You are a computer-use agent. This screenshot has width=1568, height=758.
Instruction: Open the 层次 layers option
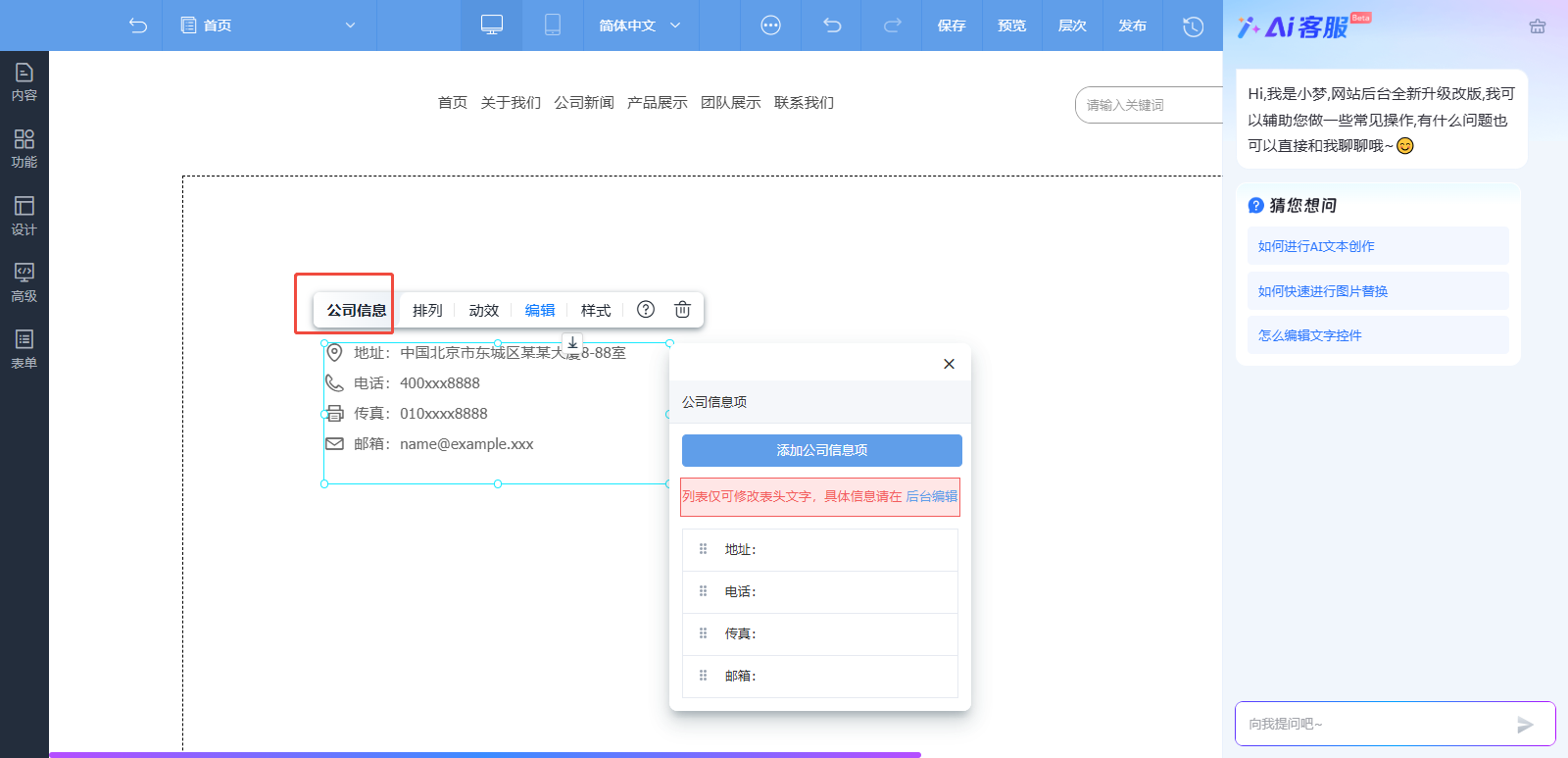1072,25
